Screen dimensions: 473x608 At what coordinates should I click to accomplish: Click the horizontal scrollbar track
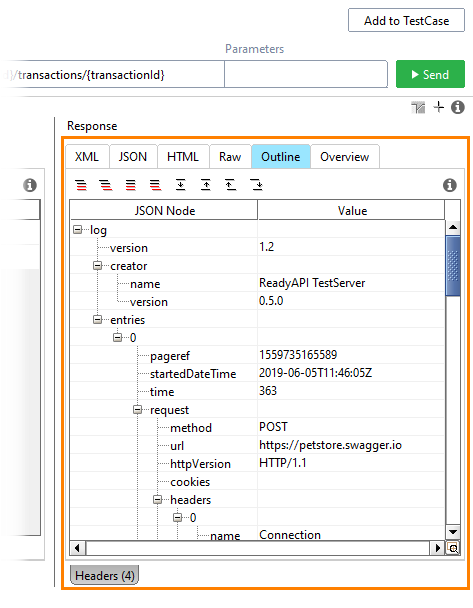coord(258,548)
